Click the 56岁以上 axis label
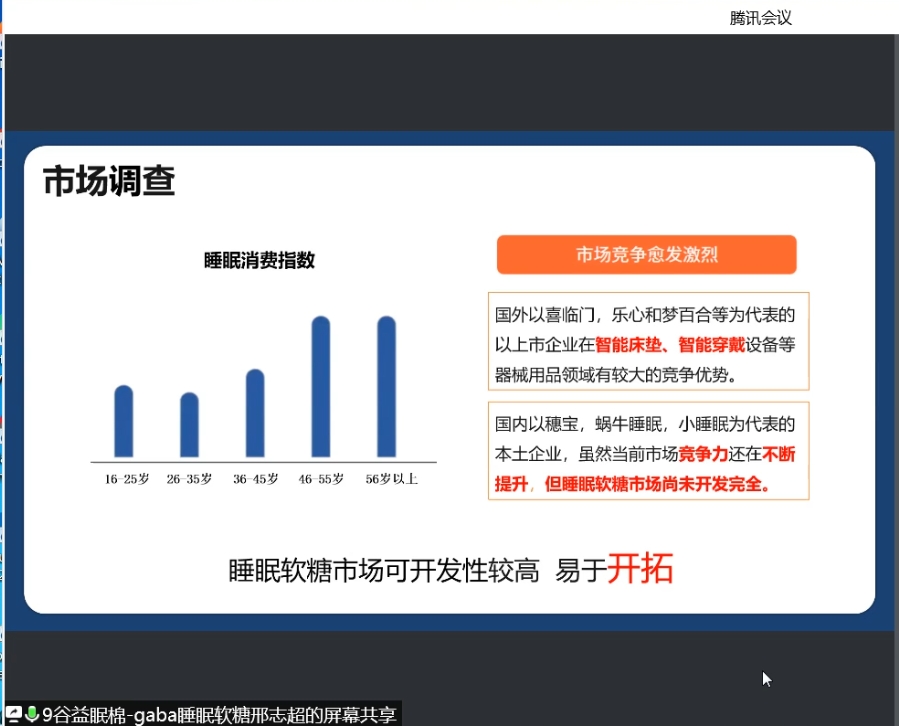 (391, 479)
